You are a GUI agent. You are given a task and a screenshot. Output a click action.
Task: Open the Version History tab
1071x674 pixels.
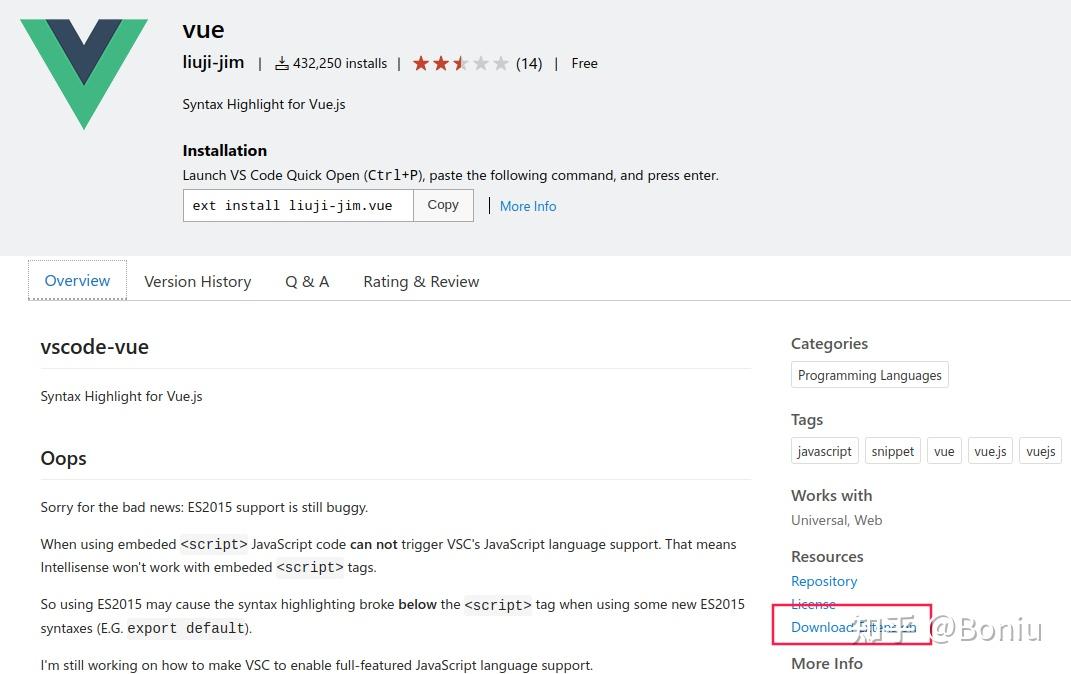(x=197, y=282)
